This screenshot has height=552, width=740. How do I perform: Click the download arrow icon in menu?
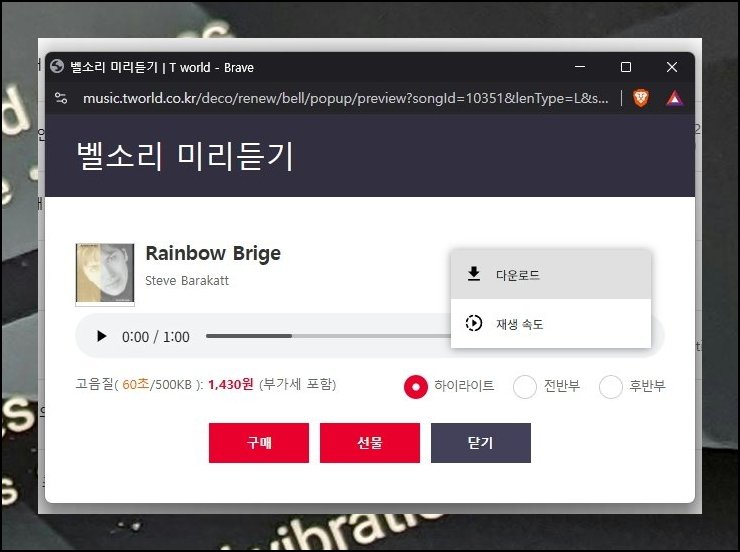(x=473, y=274)
